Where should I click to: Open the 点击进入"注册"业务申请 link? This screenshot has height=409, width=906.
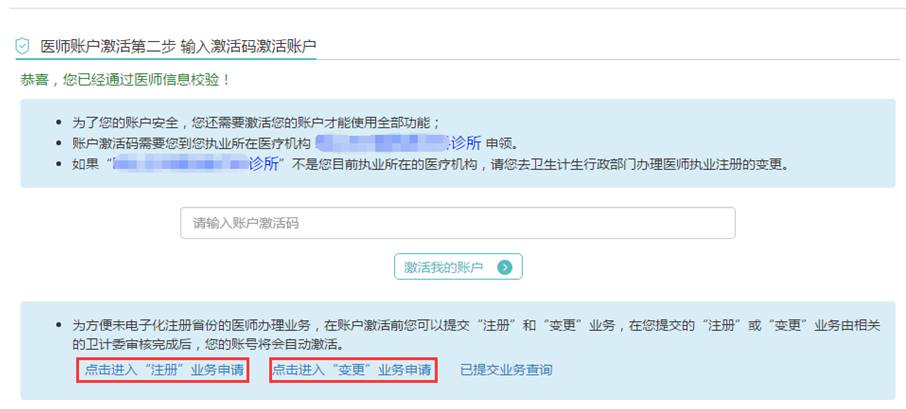tap(164, 370)
